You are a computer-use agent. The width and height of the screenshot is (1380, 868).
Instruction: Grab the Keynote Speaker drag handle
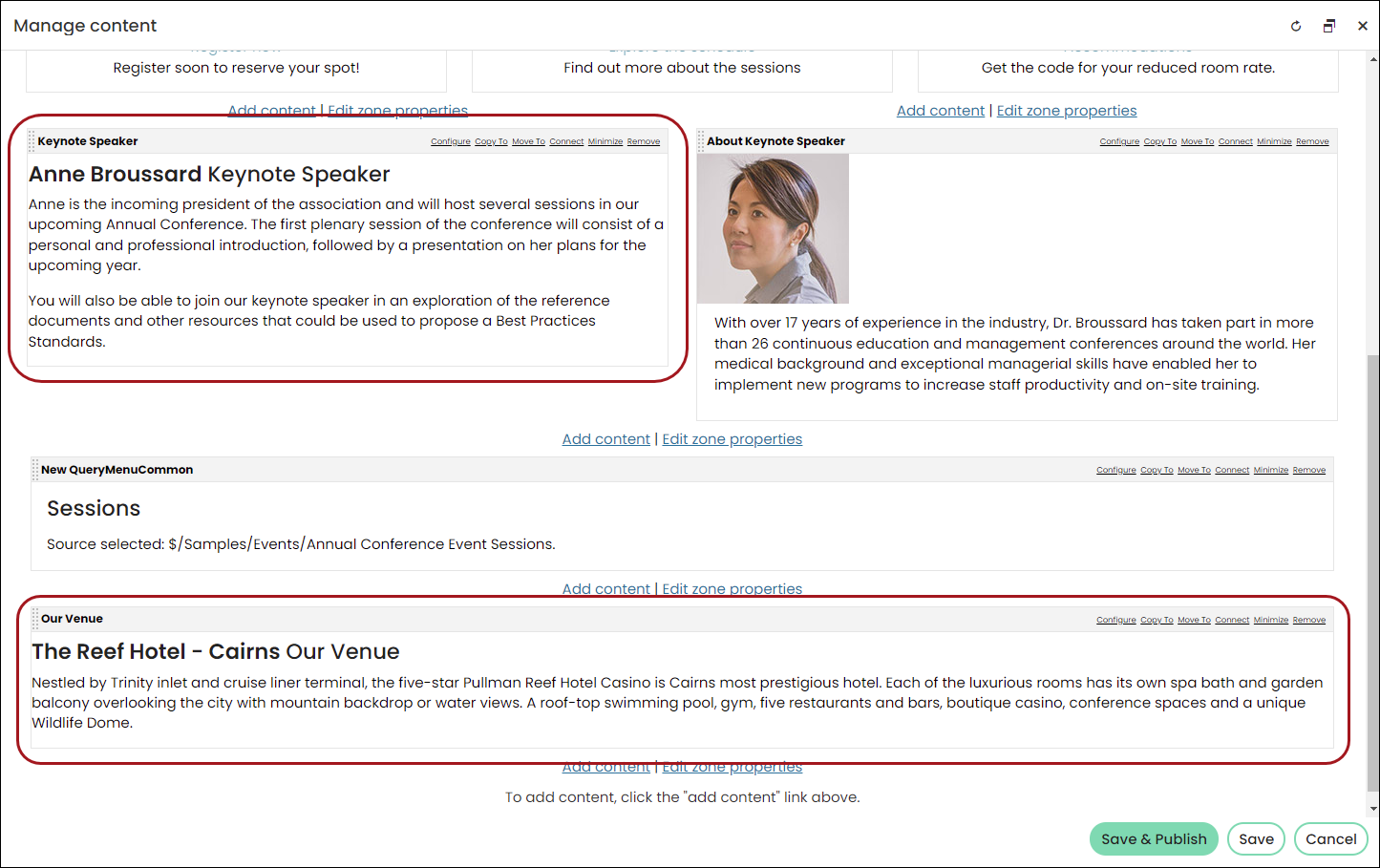(x=32, y=141)
